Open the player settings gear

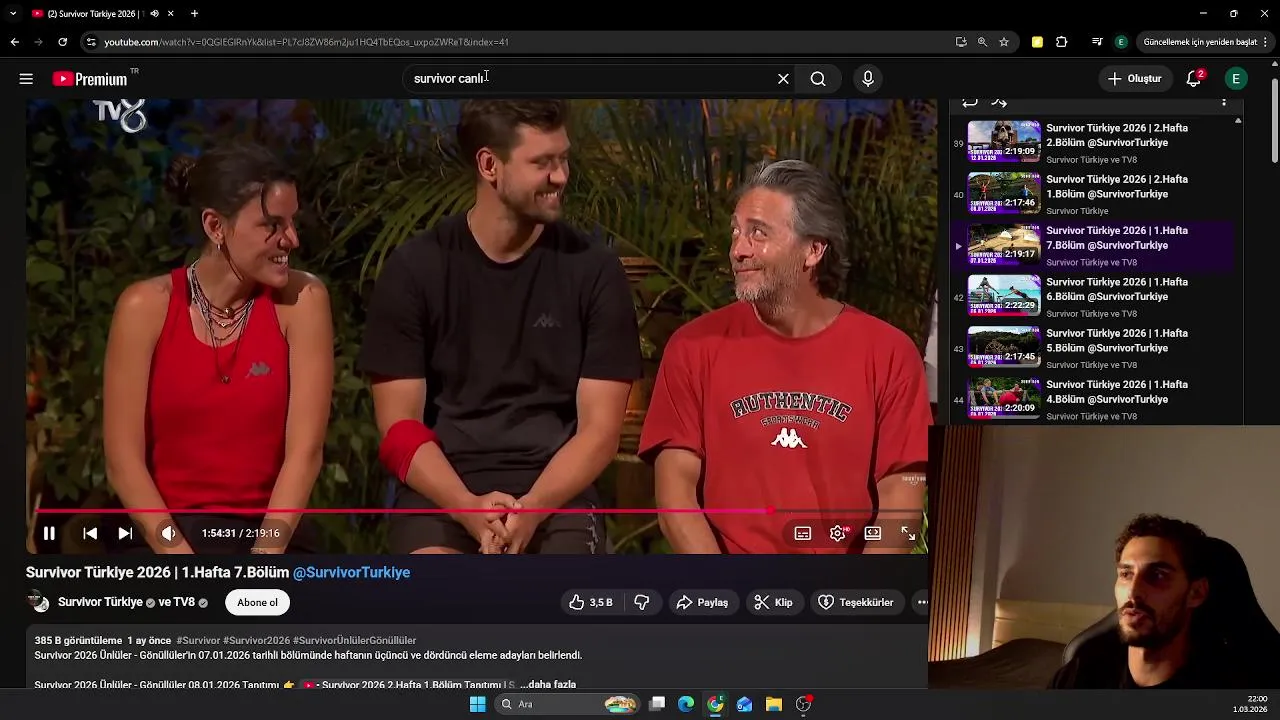[838, 533]
